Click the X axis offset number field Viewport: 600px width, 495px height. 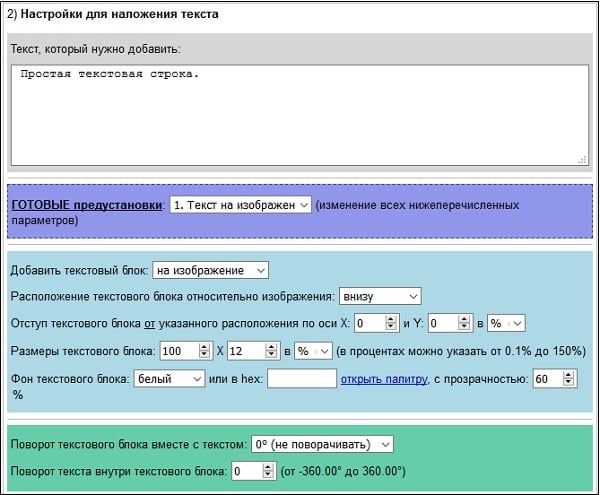pos(370,323)
